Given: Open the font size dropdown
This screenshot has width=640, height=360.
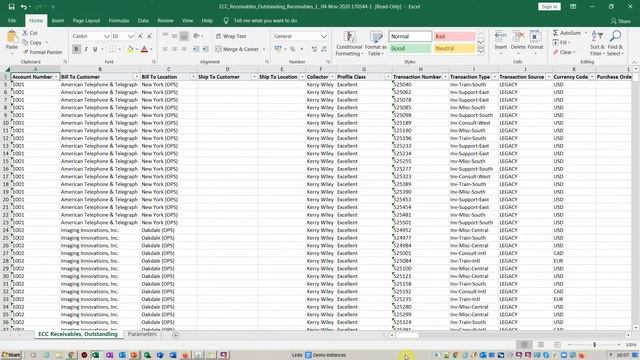Looking at the screenshot, I should (x=131, y=36).
